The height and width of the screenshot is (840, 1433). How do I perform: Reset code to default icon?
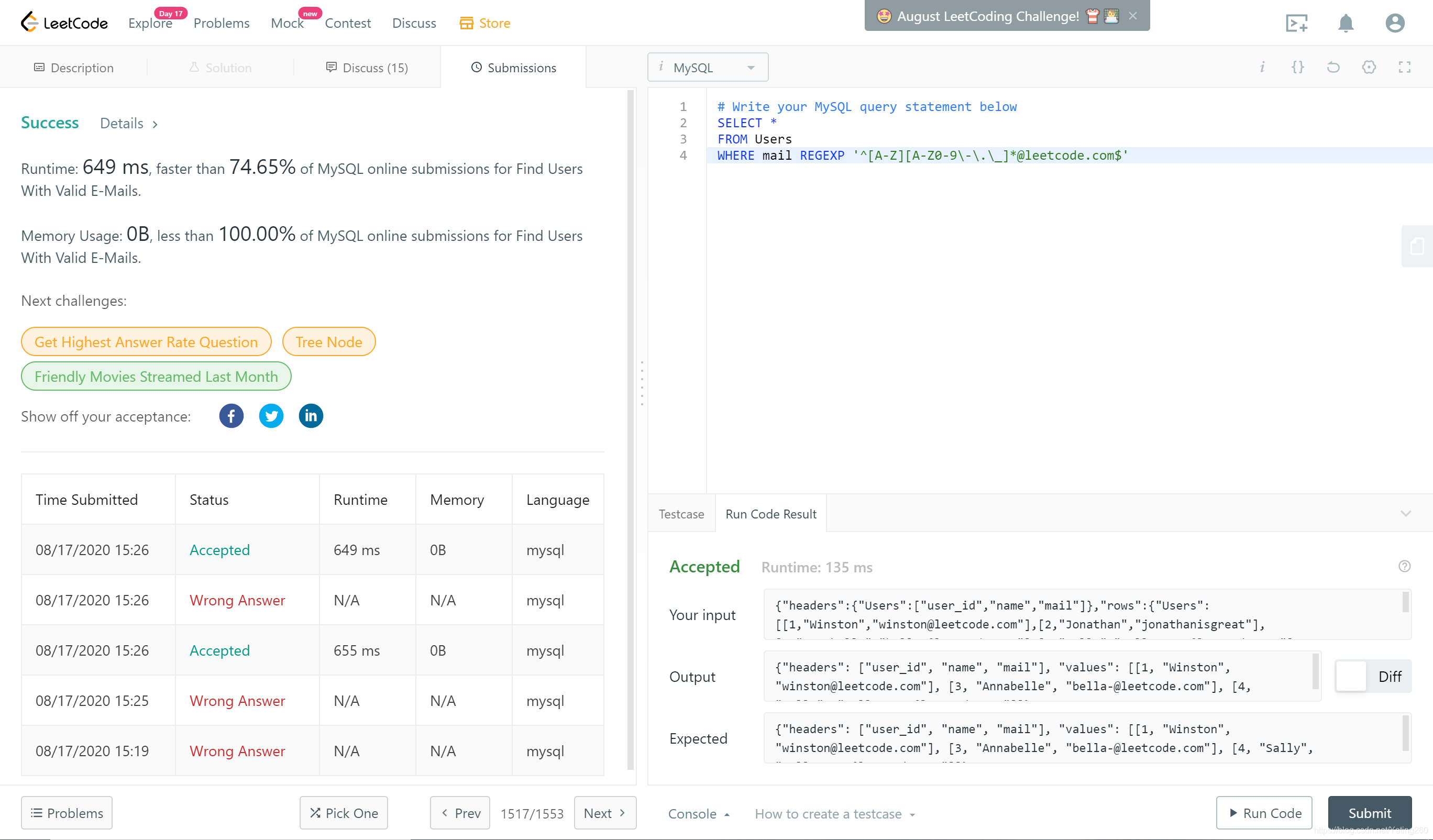click(1333, 68)
